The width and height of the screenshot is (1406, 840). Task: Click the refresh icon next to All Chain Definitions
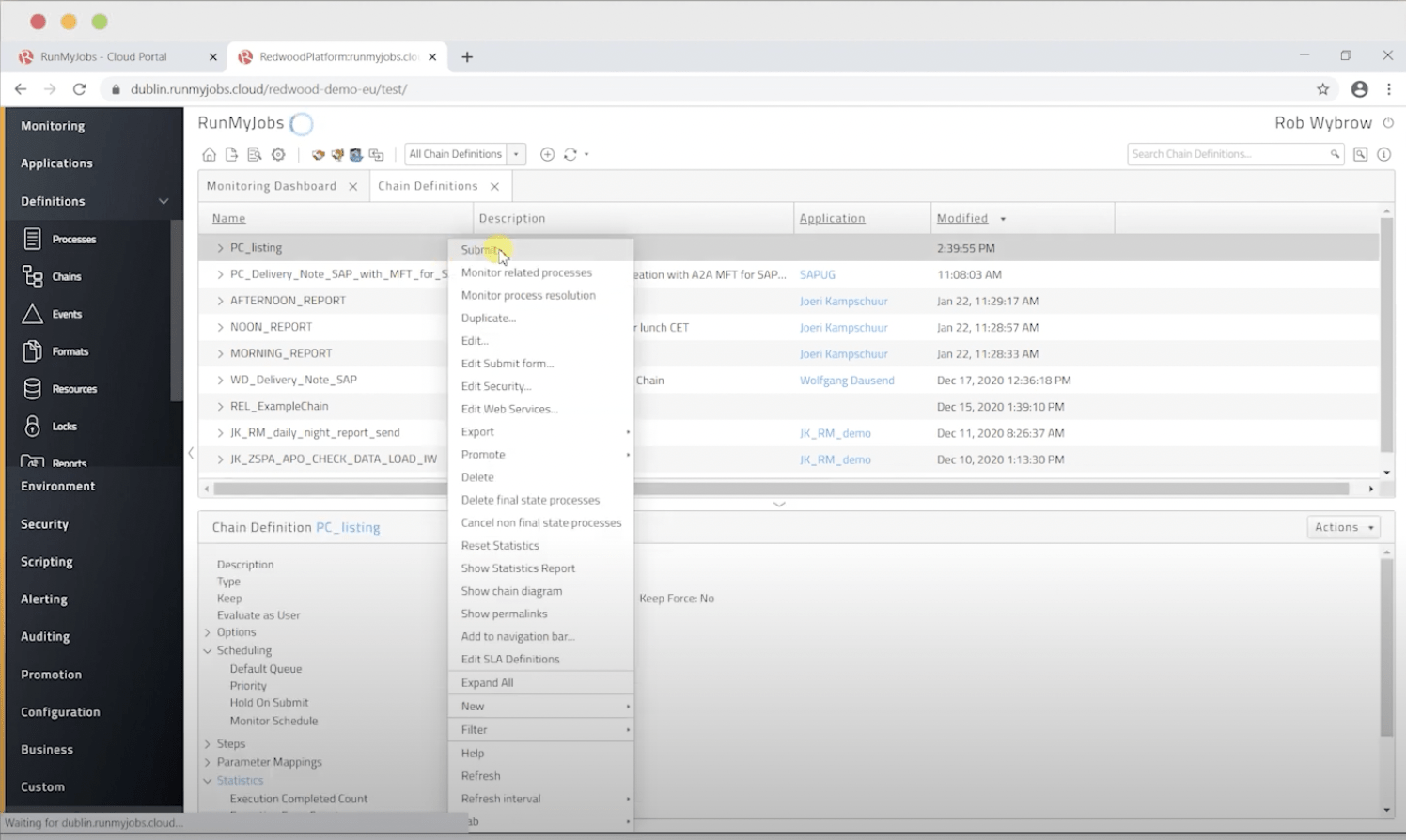point(571,154)
